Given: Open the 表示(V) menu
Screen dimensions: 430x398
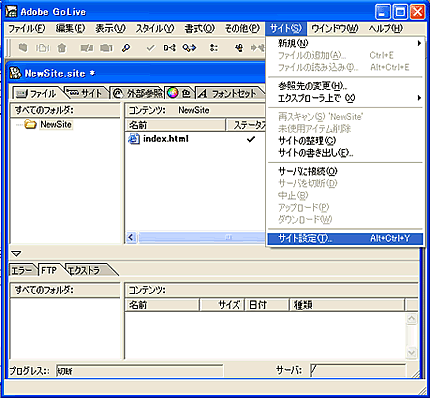Looking at the screenshot, I should (x=110, y=29).
